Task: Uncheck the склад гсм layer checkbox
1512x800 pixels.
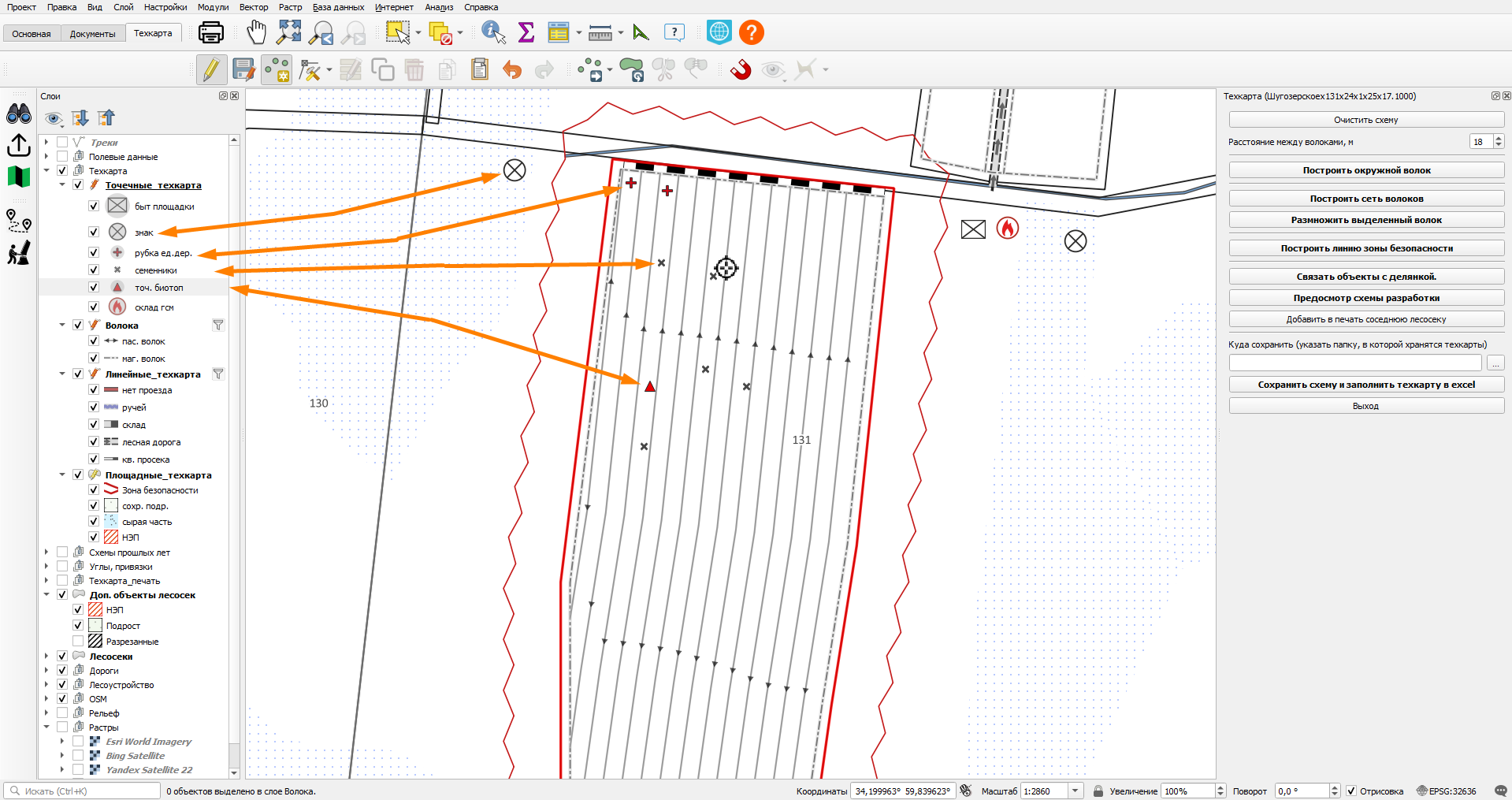Action: click(94, 307)
